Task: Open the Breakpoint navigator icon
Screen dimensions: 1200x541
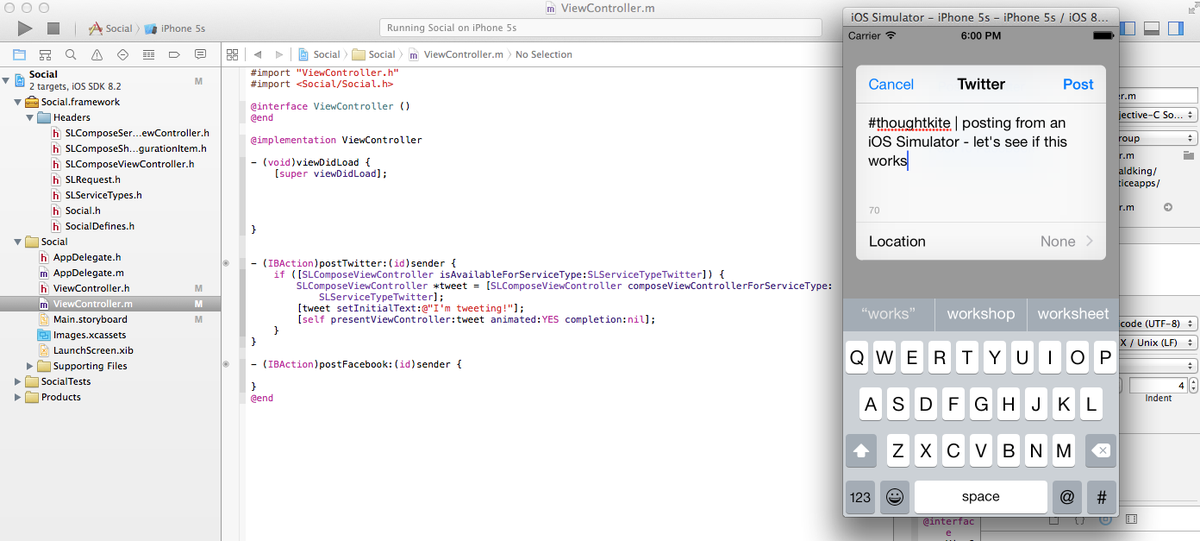Action: click(175, 54)
